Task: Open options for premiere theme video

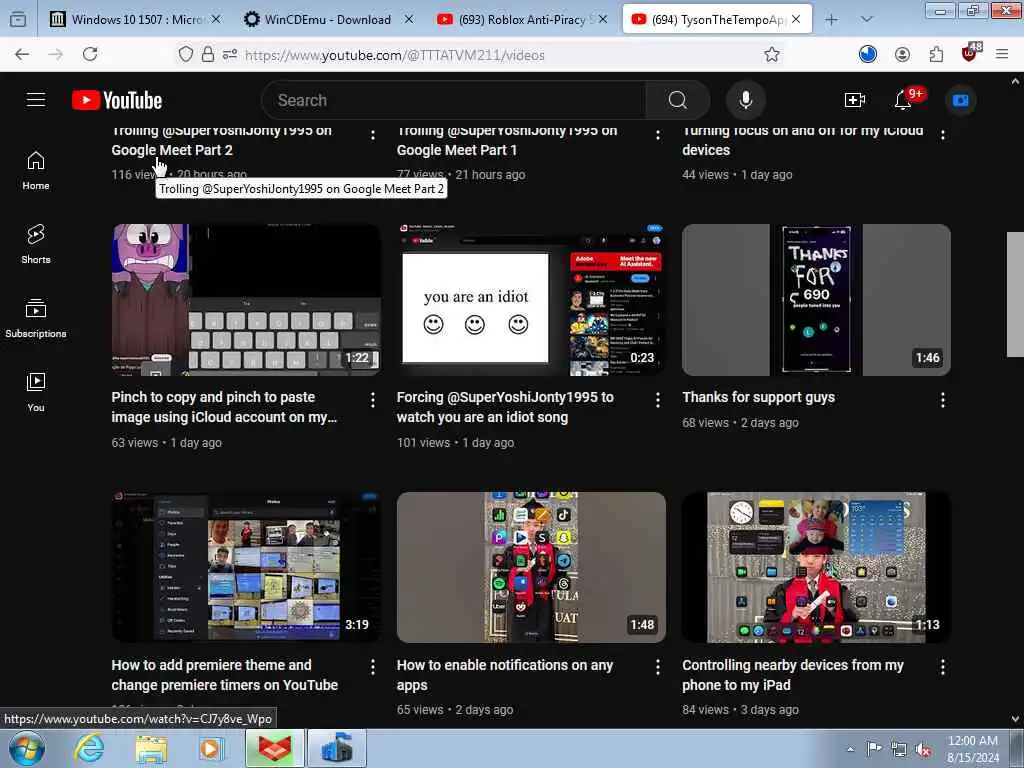Action: point(372,667)
